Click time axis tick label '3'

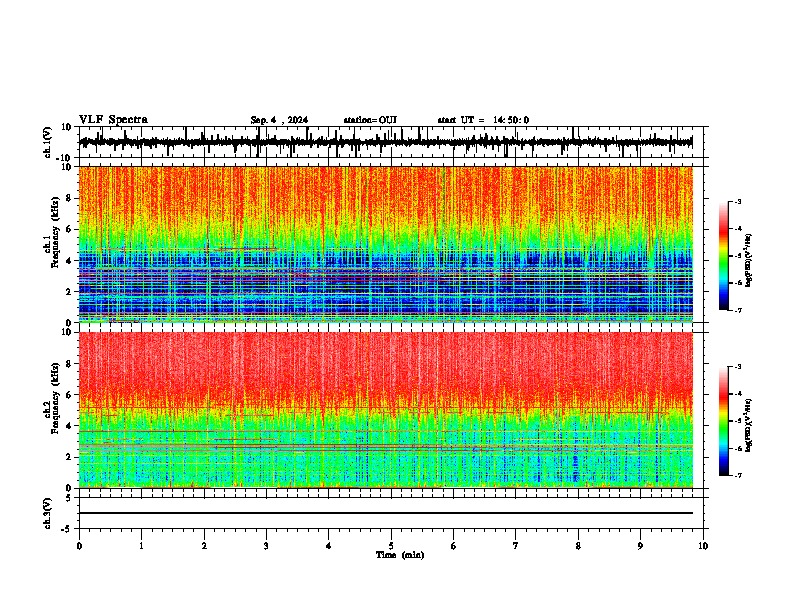point(266,546)
